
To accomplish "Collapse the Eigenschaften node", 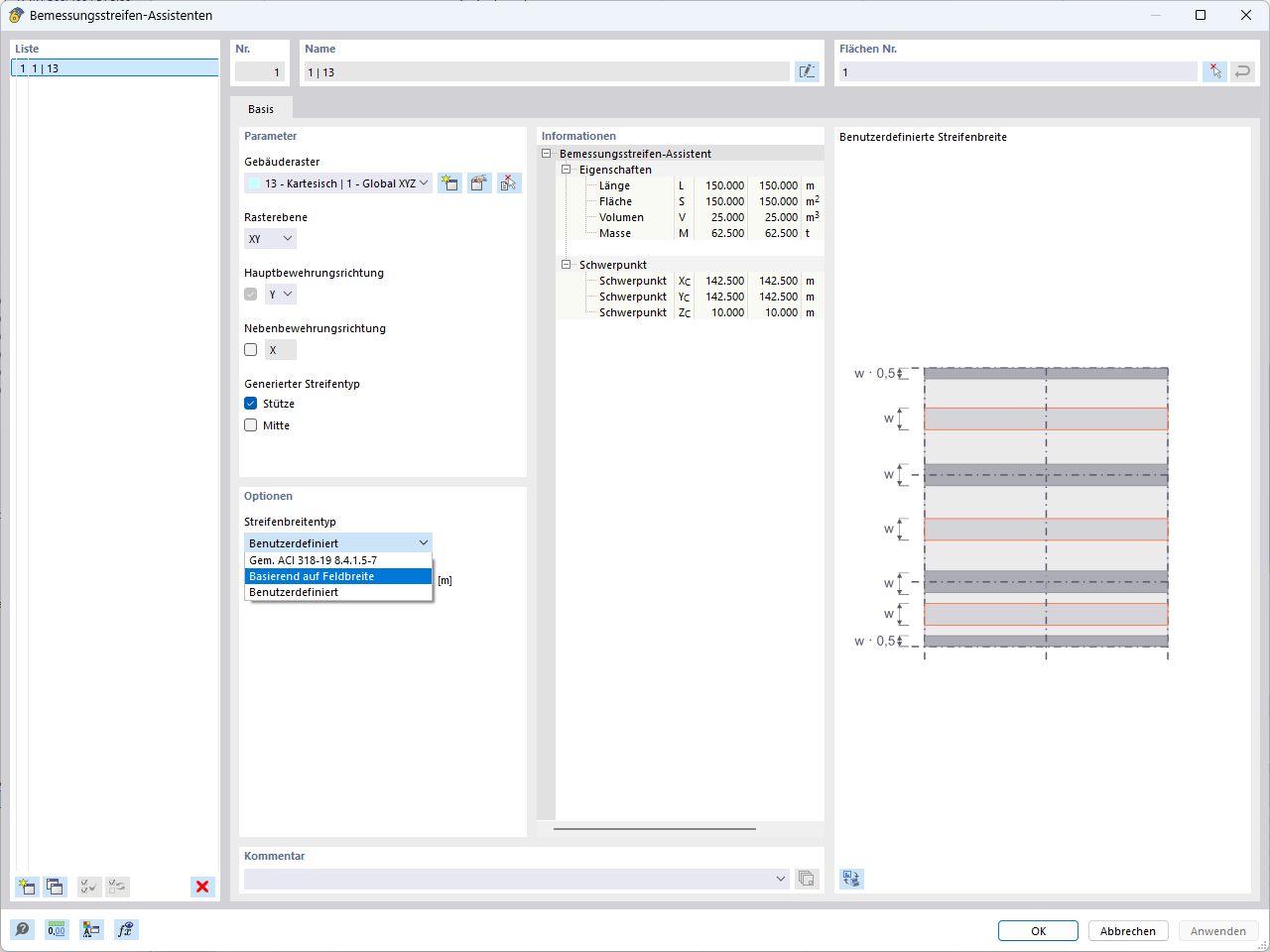I will [x=567, y=170].
